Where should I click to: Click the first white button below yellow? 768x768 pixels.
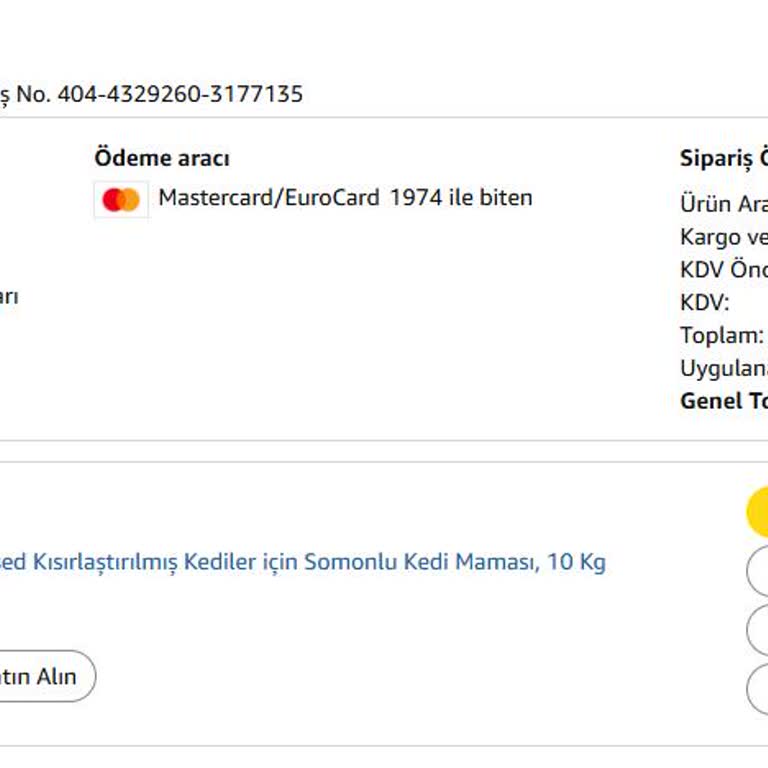758,572
